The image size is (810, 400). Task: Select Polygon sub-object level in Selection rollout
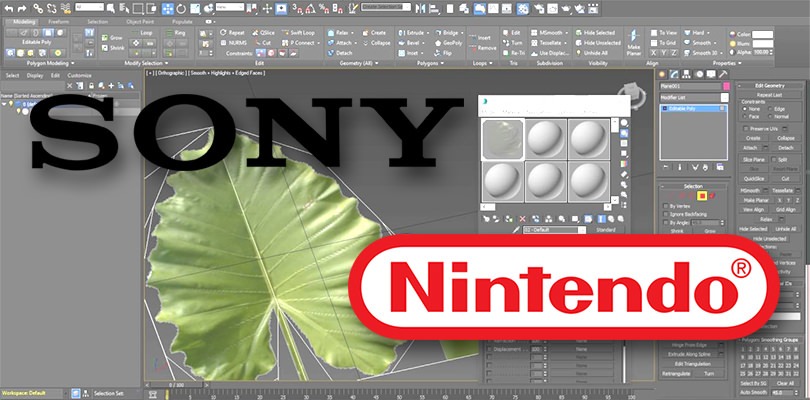(702, 195)
